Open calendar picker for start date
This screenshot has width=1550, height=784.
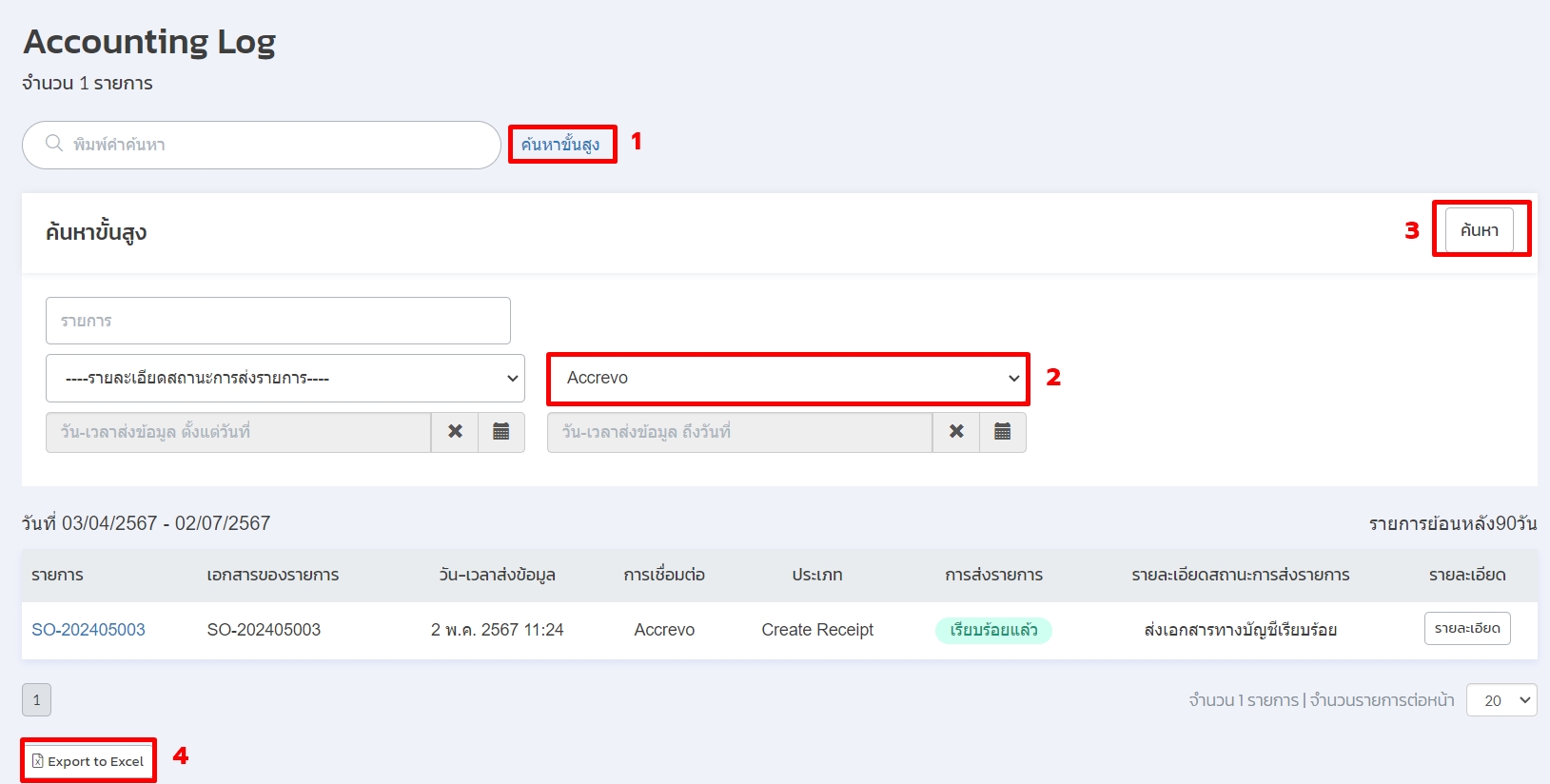[501, 432]
